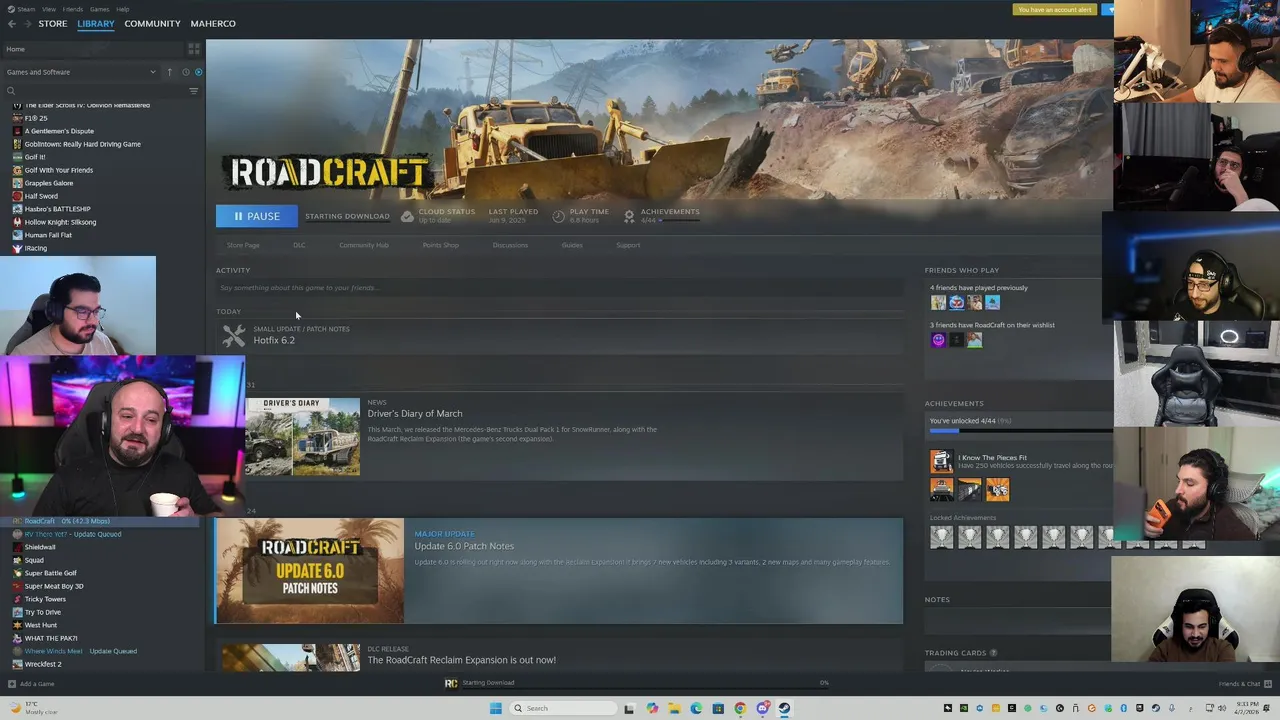Click the library search field
1280x720 pixels.
(x=95, y=91)
